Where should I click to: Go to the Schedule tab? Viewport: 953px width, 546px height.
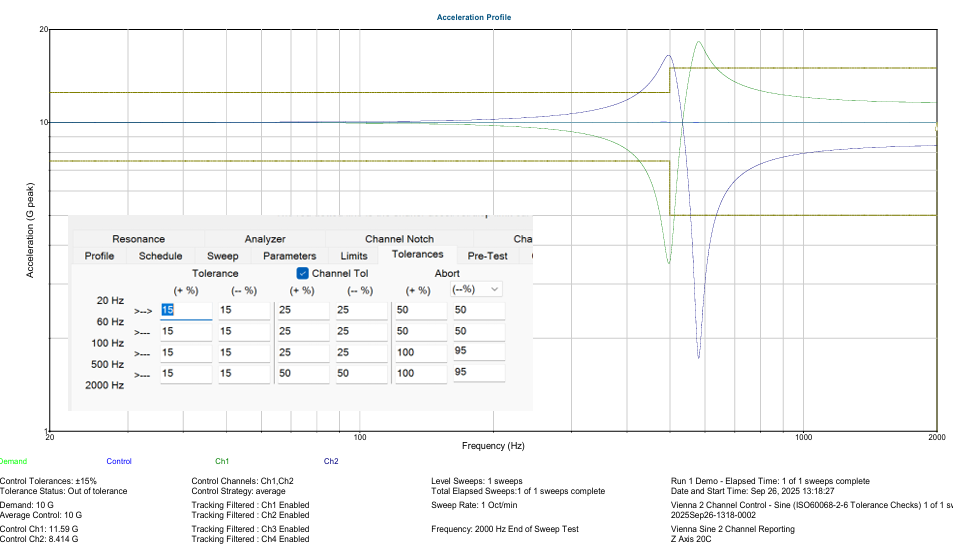[160, 256]
